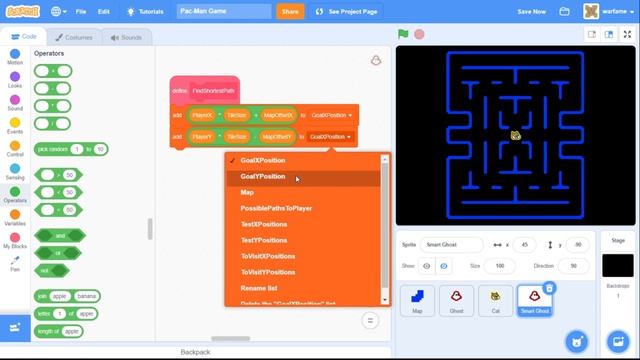640x360 pixels.
Task: Select the 'or' operator block
Action: click(x=58, y=253)
